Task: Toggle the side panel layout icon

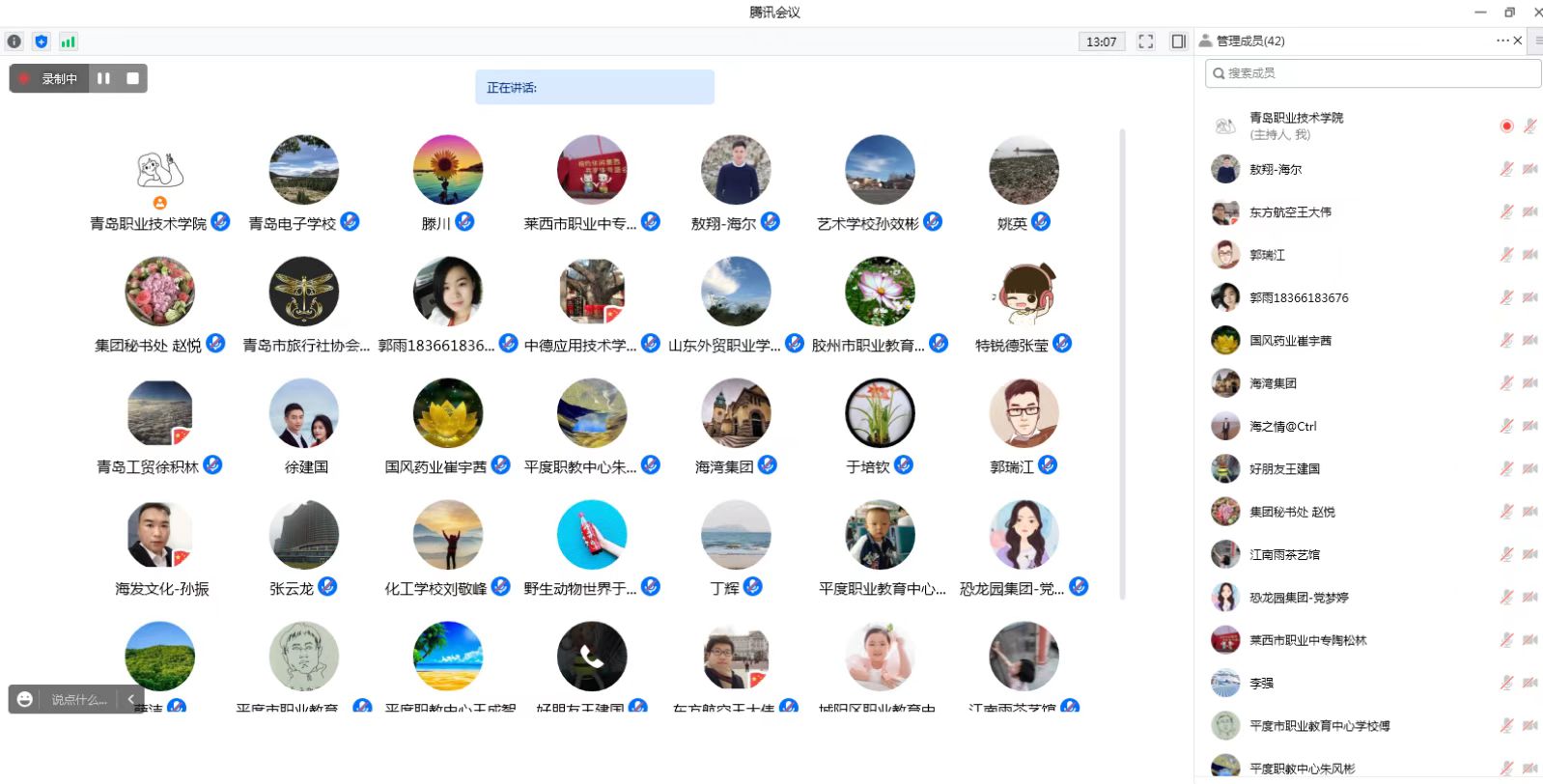Action: (x=1179, y=42)
